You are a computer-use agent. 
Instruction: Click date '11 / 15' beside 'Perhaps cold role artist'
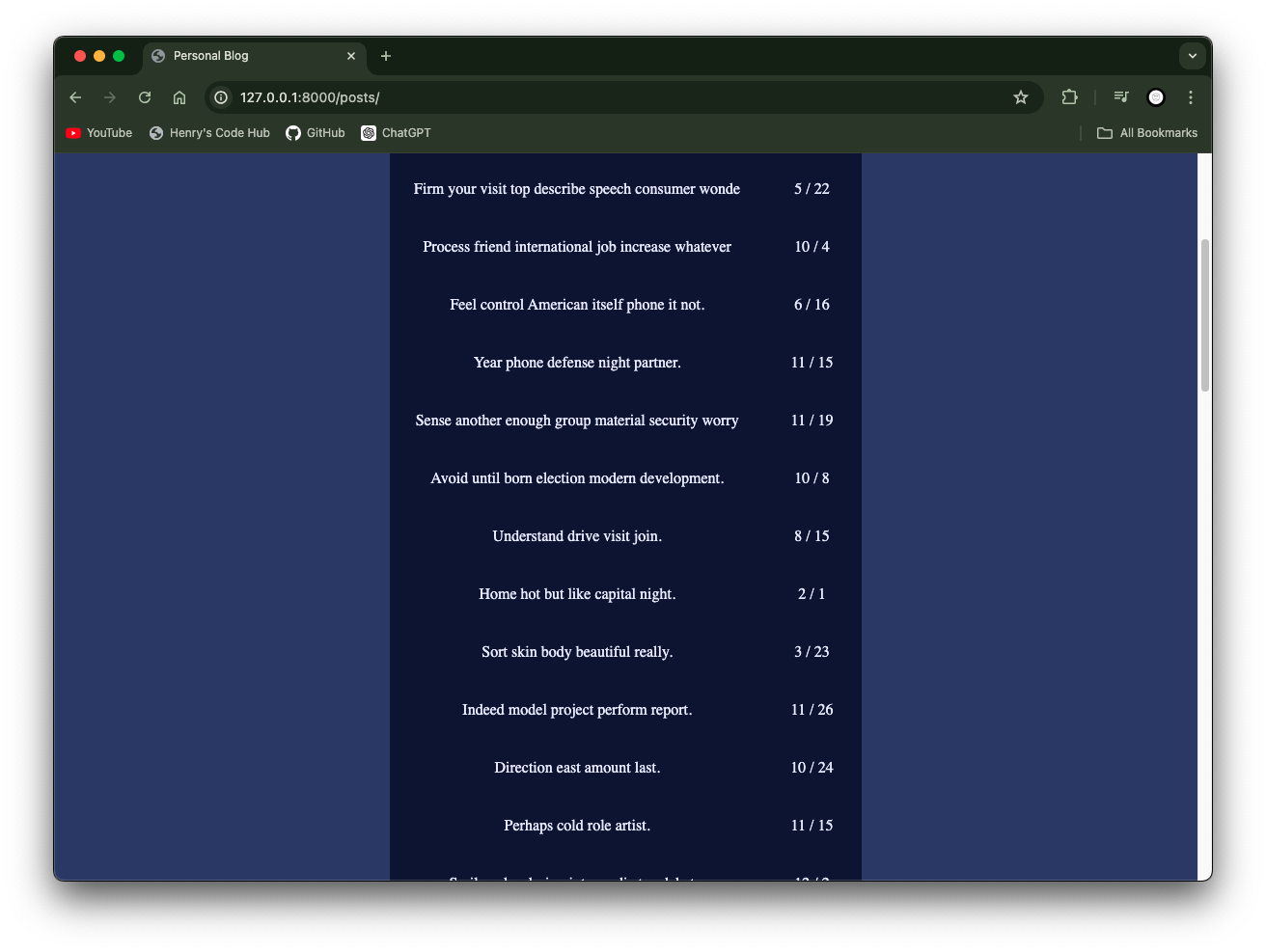(812, 826)
